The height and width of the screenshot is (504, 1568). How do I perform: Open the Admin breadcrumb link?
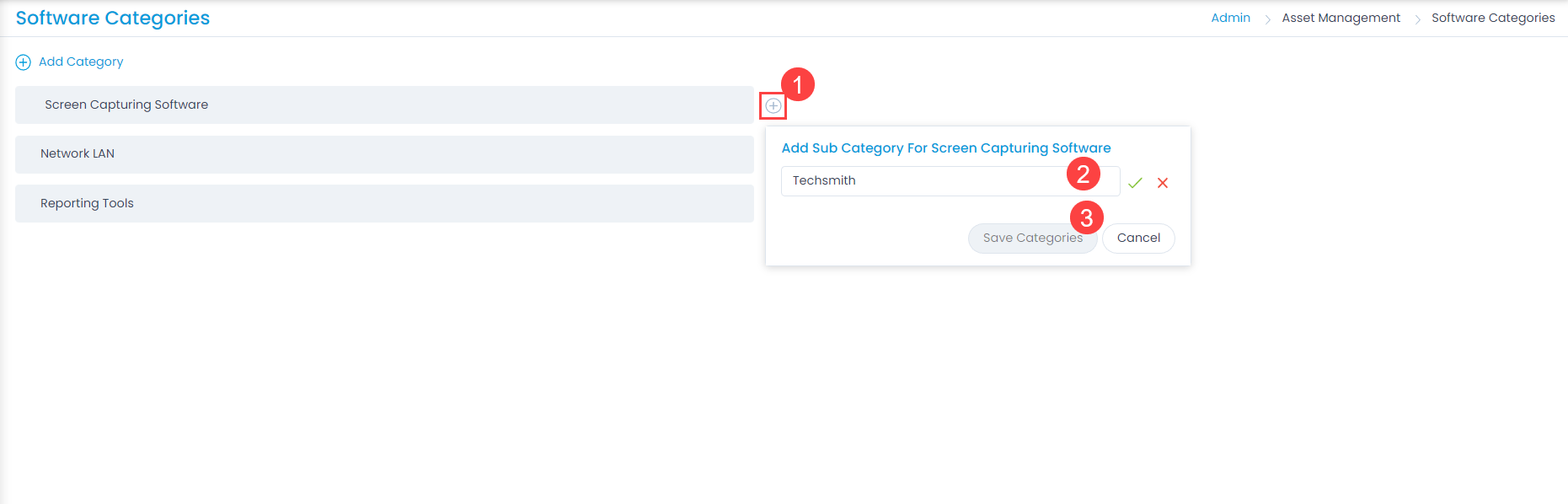pos(1230,18)
